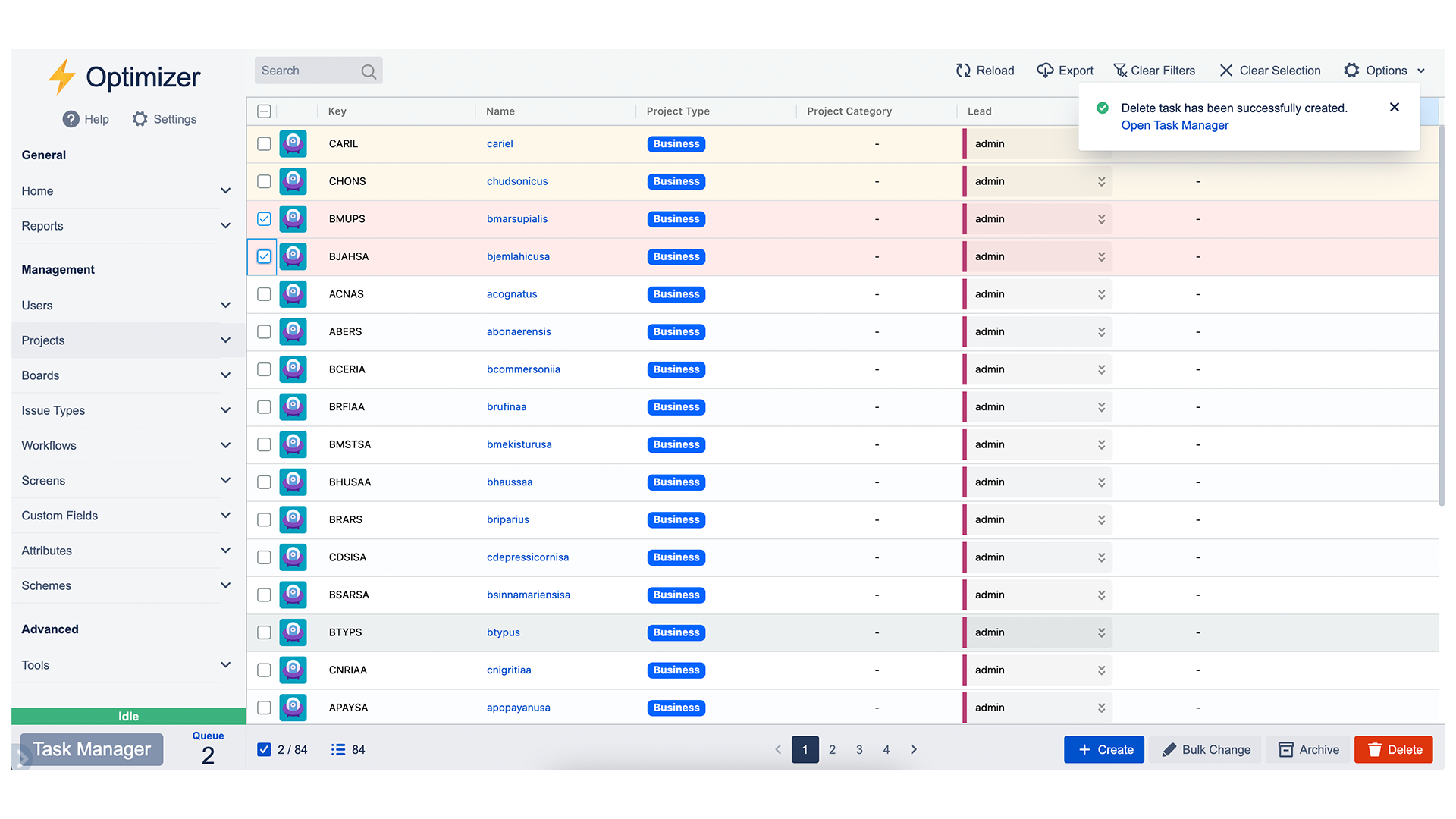This screenshot has width=1456, height=819.
Task: Open the bmarsupialis project link
Action: tap(516, 218)
